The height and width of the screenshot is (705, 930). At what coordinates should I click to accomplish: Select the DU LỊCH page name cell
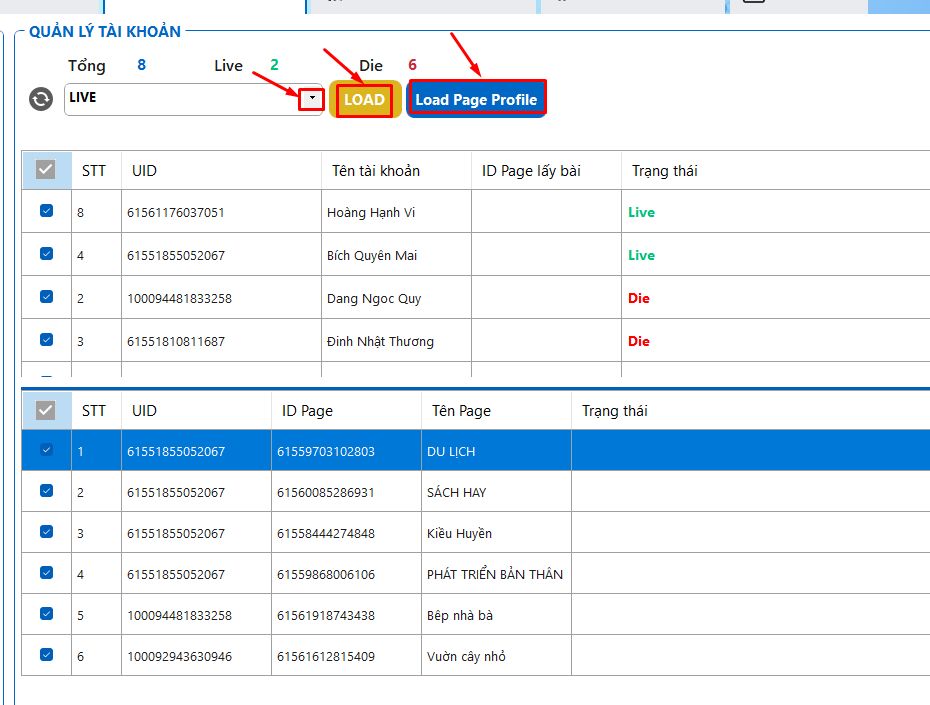pyautogui.click(x=496, y=451)
